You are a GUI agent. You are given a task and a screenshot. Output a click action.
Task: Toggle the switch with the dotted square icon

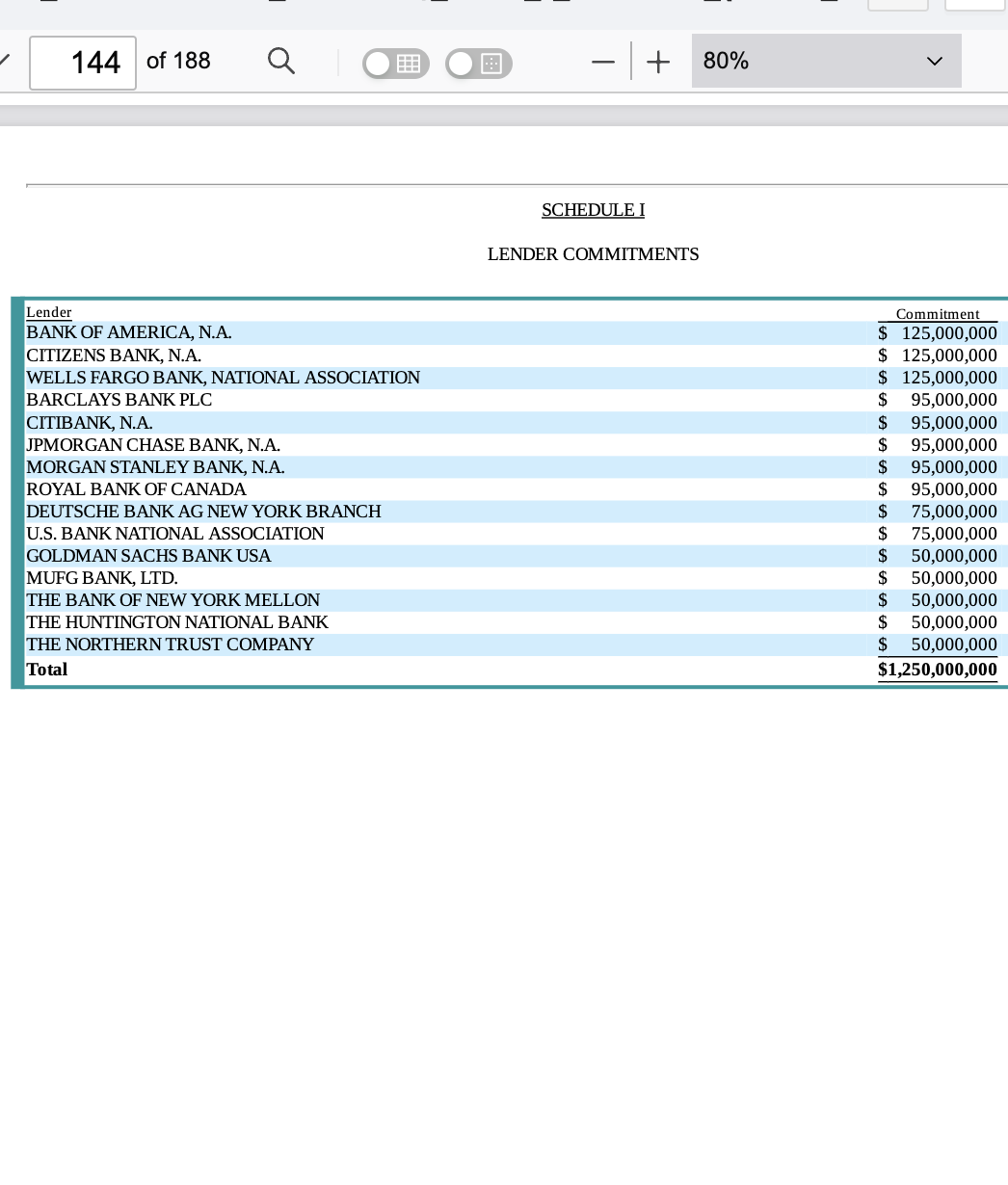pos(479,64)
